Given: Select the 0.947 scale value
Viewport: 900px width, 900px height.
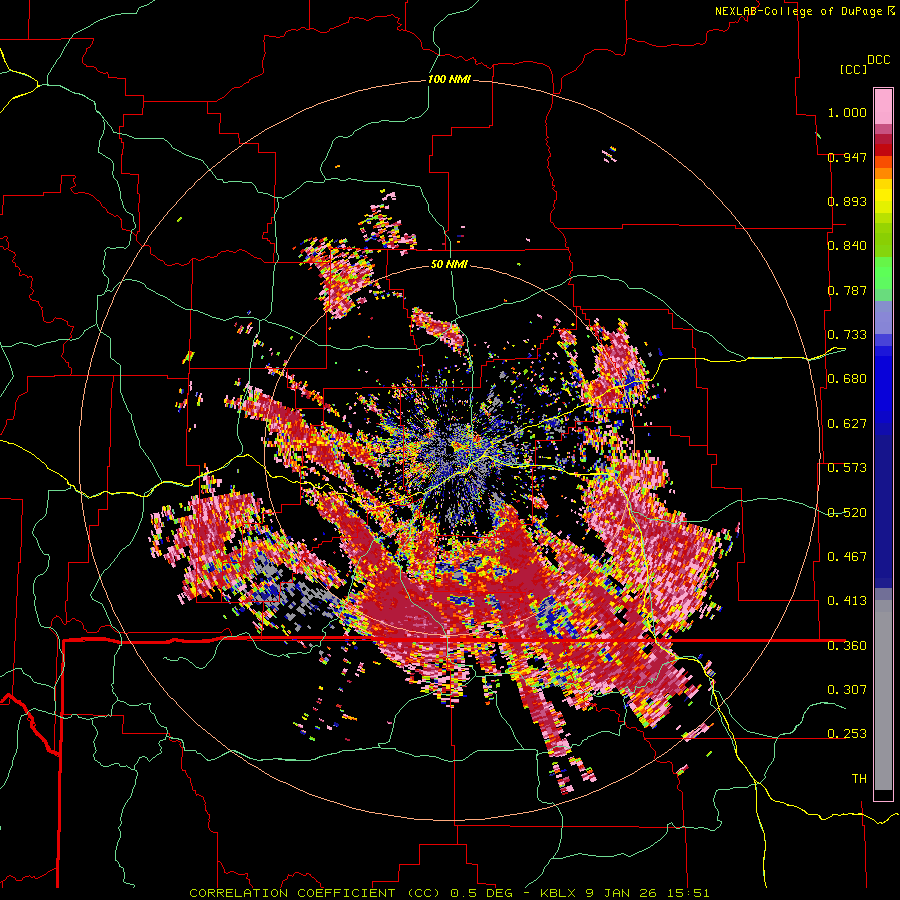Looking at the screenshot, I should [x=847, y=157].
